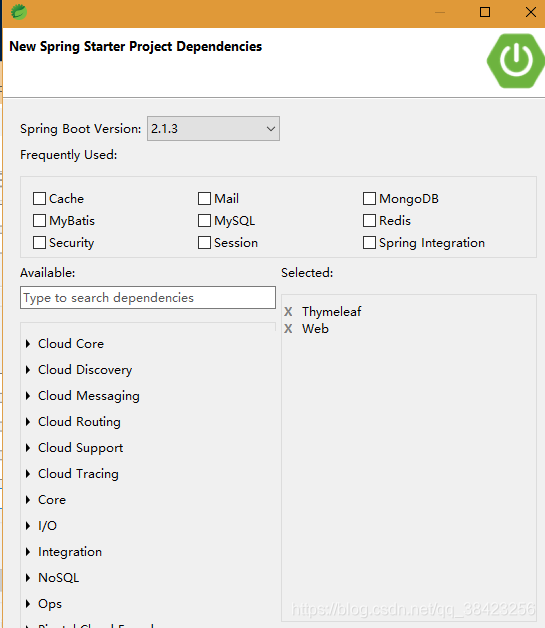The image size is (545, 628).
Task: Expand the I/O category arrow
Action: tap(28, 526)
